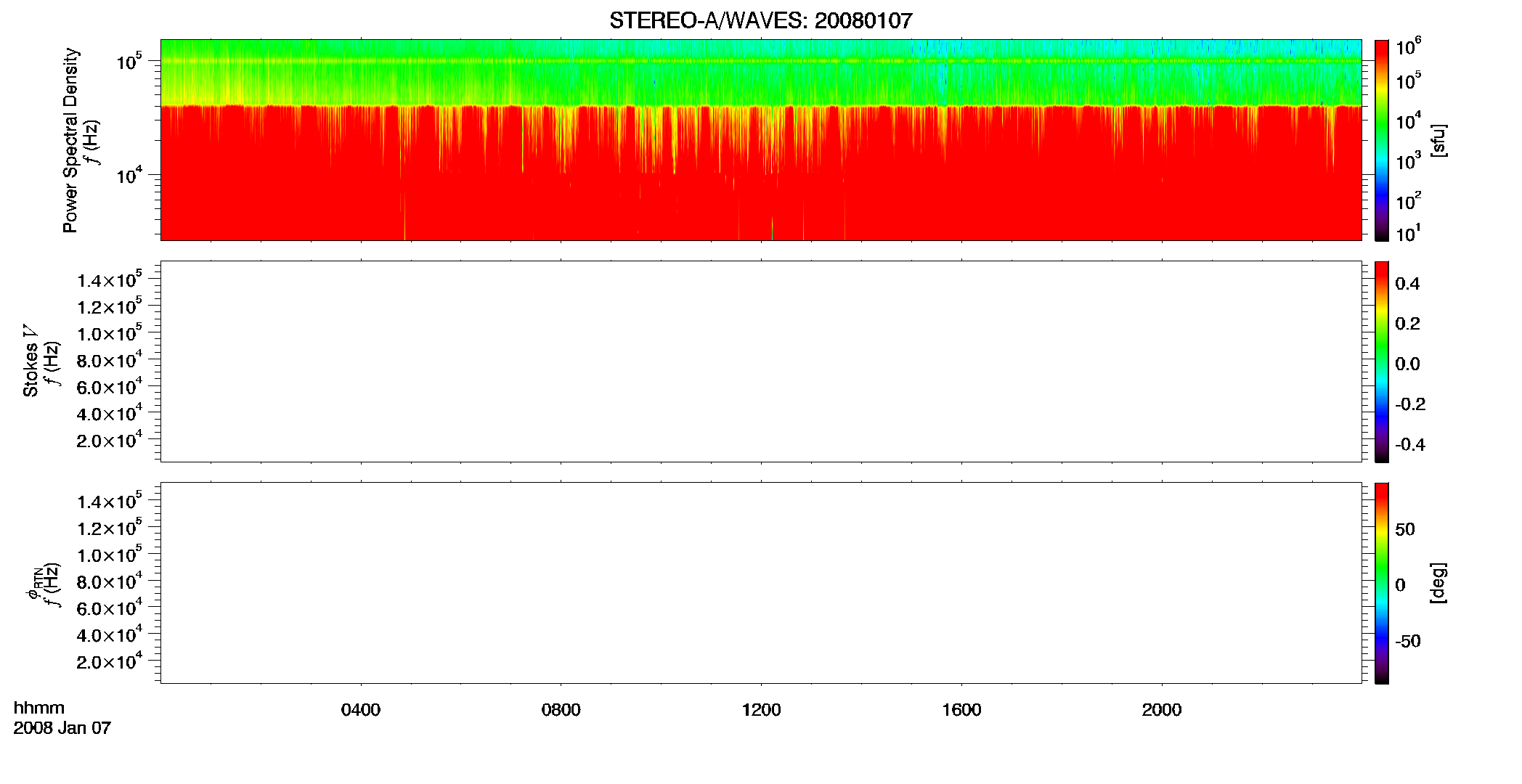
Task: Click the [sfu] unit label
Action: click(1439, 141)
